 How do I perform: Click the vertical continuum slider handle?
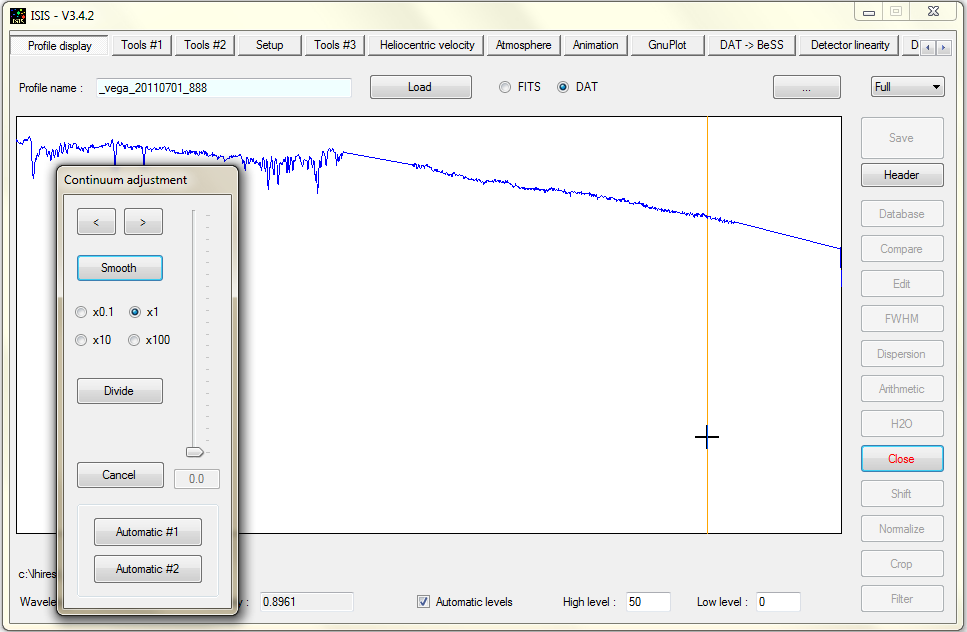pos(195,452)
